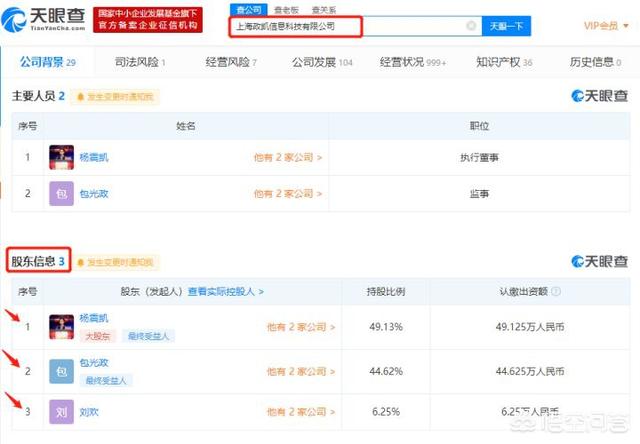Select the 查老板 search tab
This screenshot has height=444, width=640.
286,10
